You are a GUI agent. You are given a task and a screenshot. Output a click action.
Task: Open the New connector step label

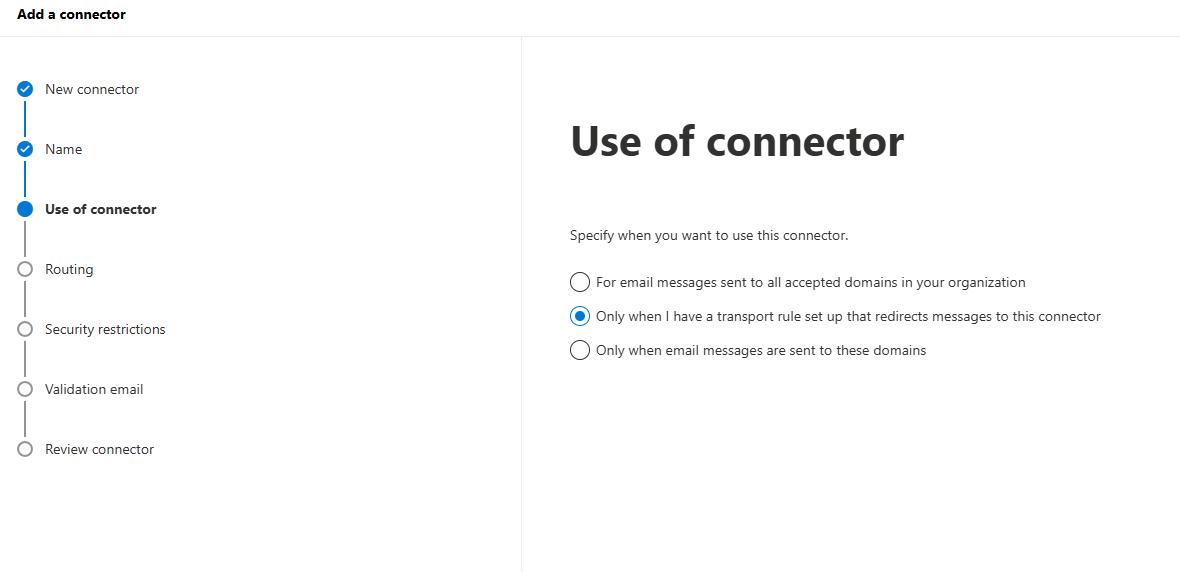[92, 89]
